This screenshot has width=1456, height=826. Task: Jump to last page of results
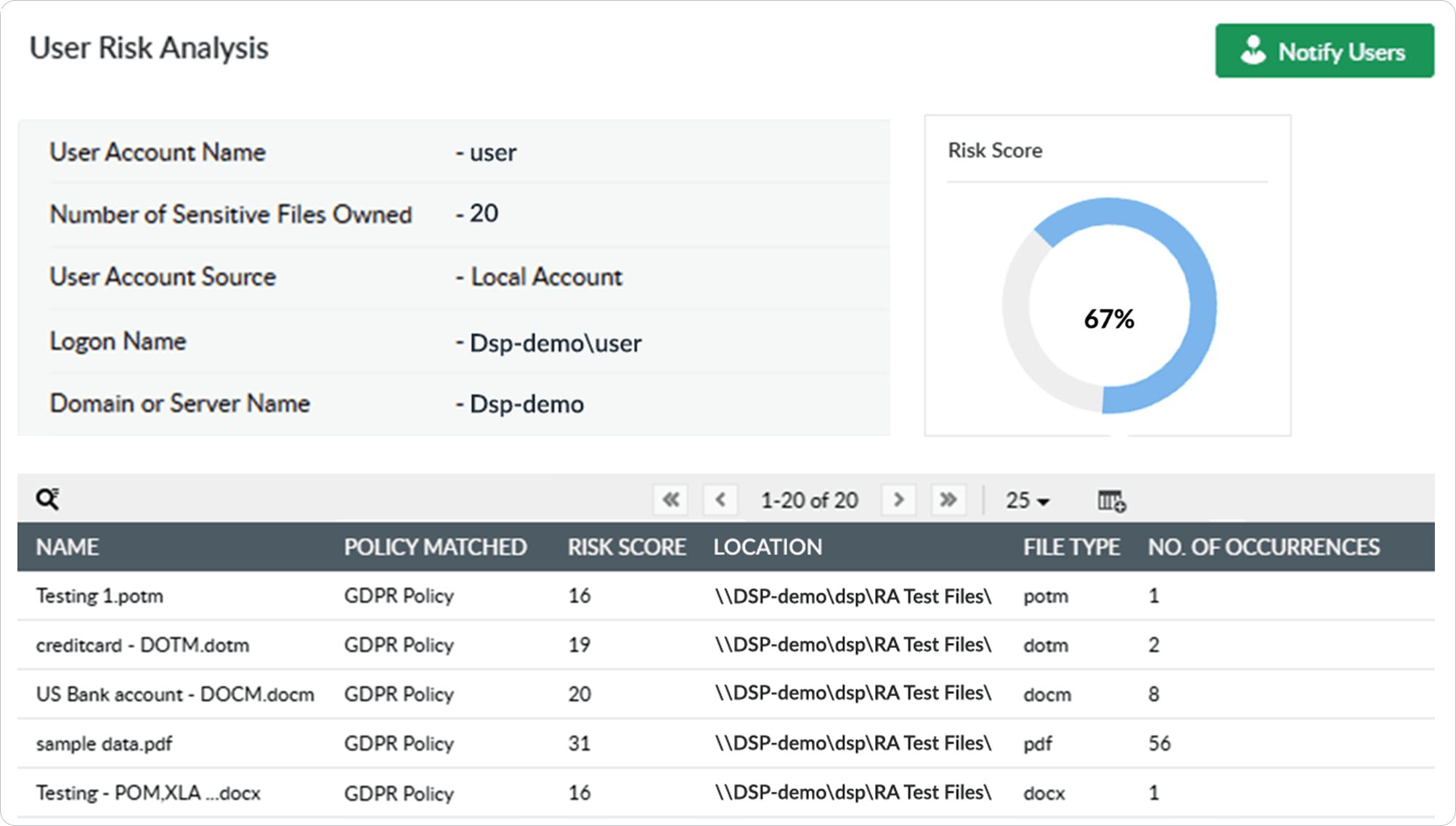pos(948,500)
